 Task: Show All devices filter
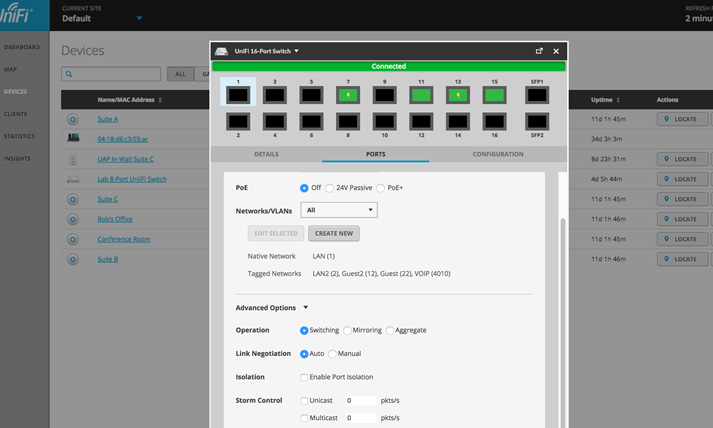tap(181, 74)
